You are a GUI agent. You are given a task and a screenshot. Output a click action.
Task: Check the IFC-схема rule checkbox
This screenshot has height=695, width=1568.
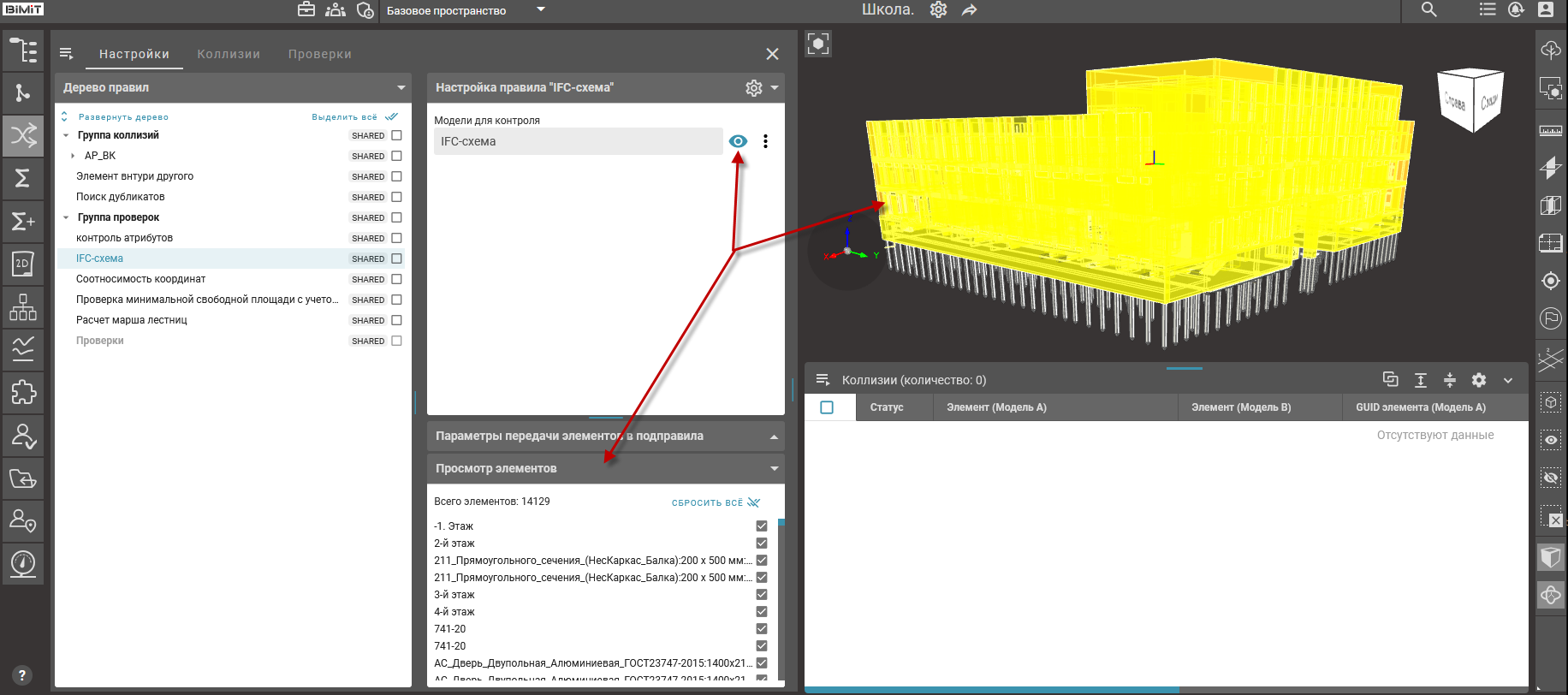(x=396, y=258)
